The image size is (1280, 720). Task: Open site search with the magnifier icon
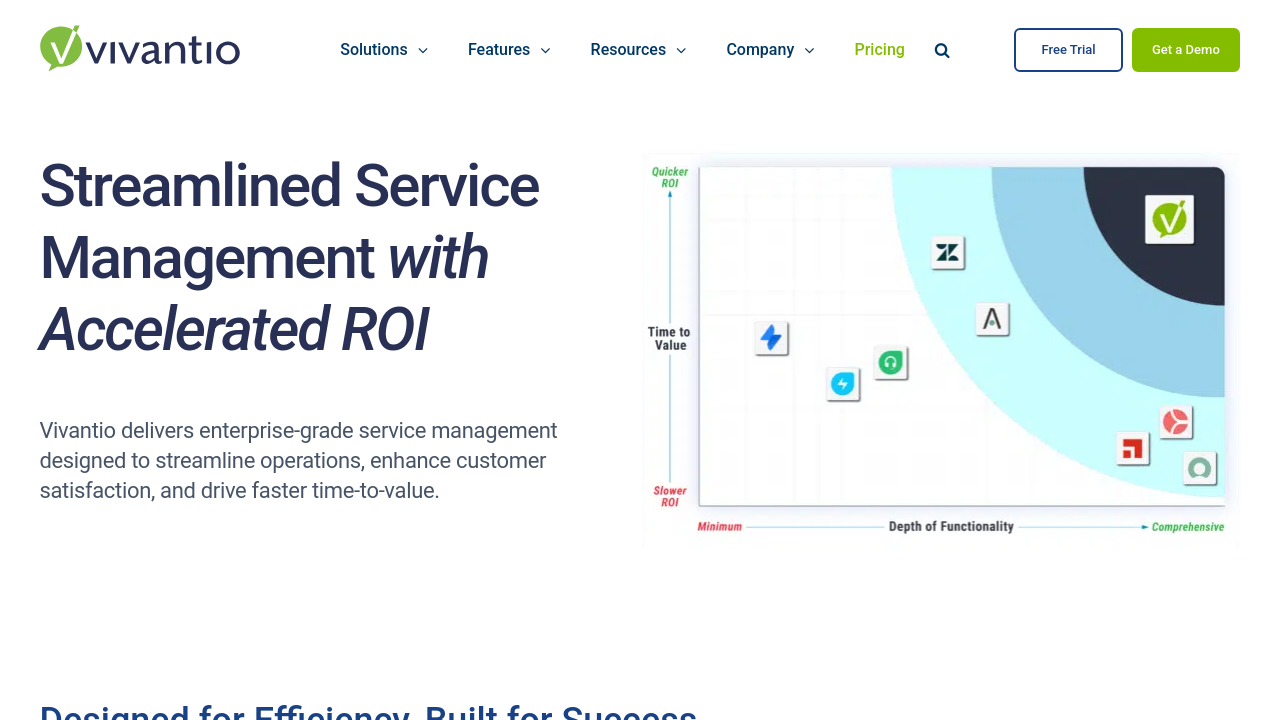942,51
